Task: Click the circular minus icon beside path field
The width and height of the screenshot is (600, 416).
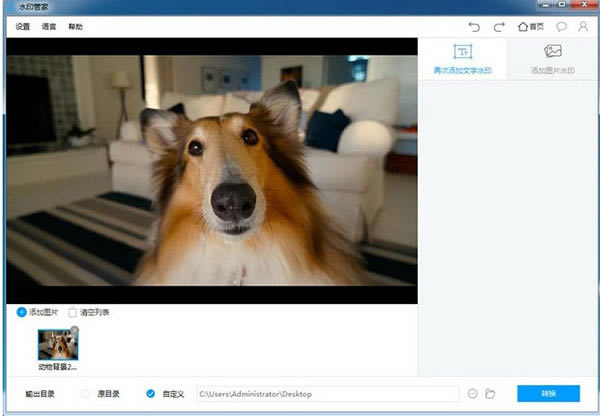Action: click(x=473, y=394)
